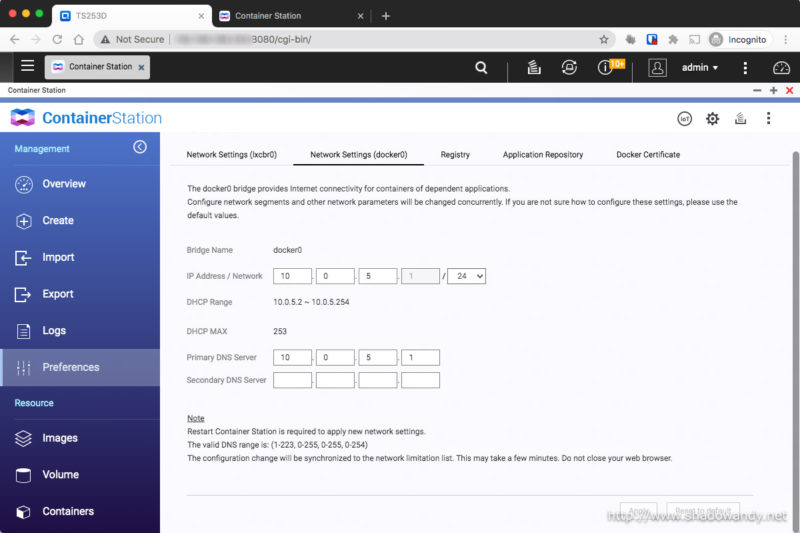This screenshot has width=800, height=533.
Task: Open the subnet mask 24 dropdown
Action: (x=466, y=276)
